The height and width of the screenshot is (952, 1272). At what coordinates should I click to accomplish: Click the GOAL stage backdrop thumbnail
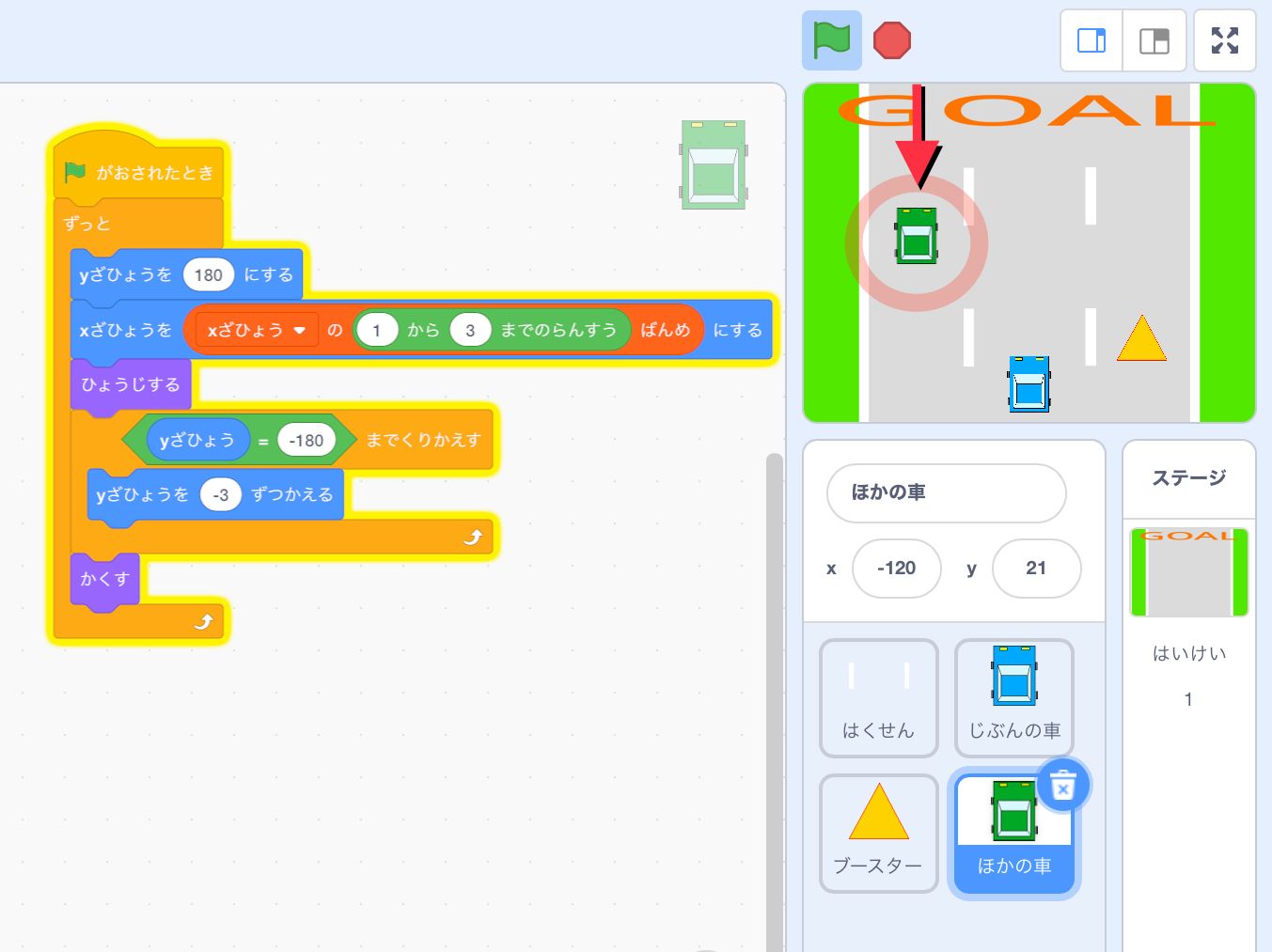pos(1188,572)
